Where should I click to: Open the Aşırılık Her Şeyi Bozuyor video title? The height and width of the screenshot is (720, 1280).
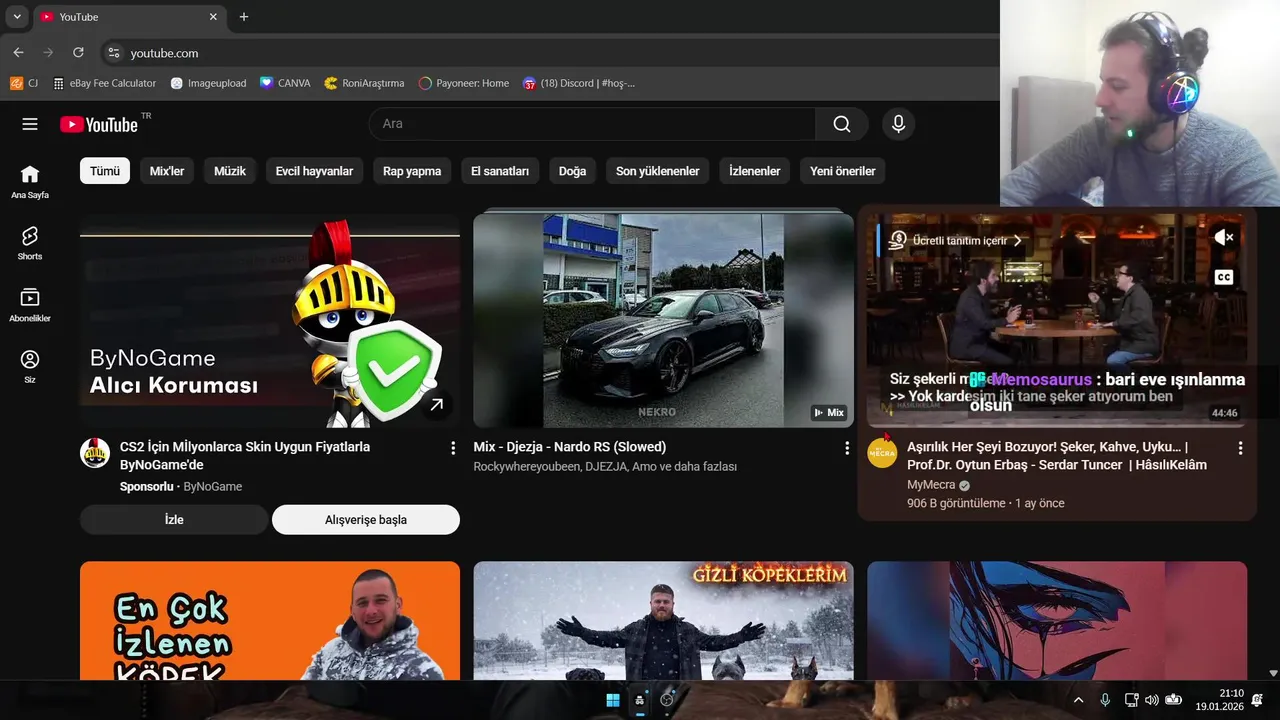pyautogui.click(x=1057, y=456)
